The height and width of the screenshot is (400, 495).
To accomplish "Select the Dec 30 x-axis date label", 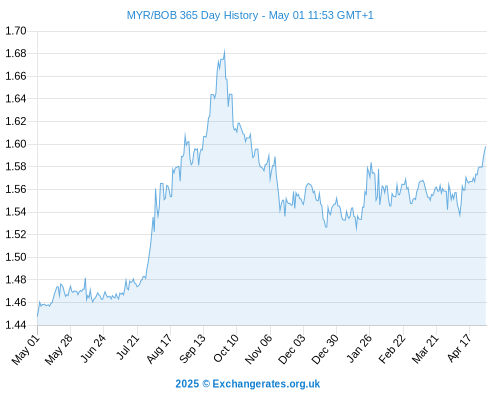I will pos(325,349).
